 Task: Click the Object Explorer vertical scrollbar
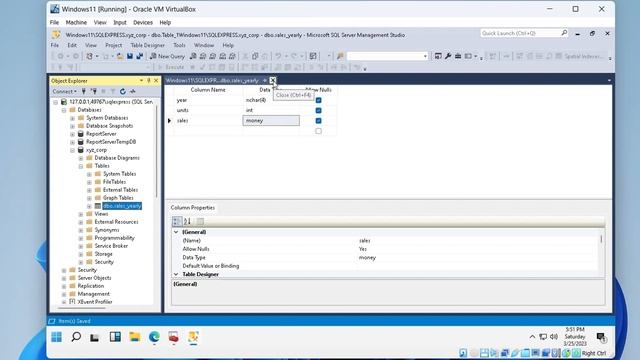click(x=156, y=152)
